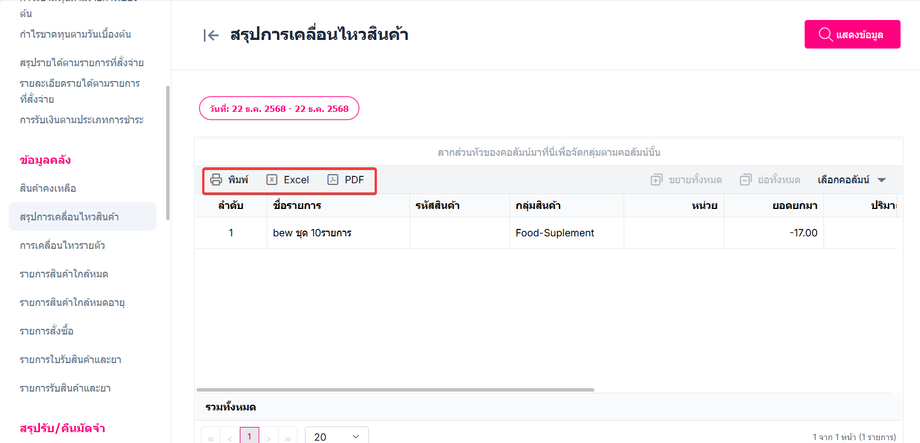920x443 pixels.
Task: Click the รวมทั้งหมด summary row
Action: coord(548,407)
